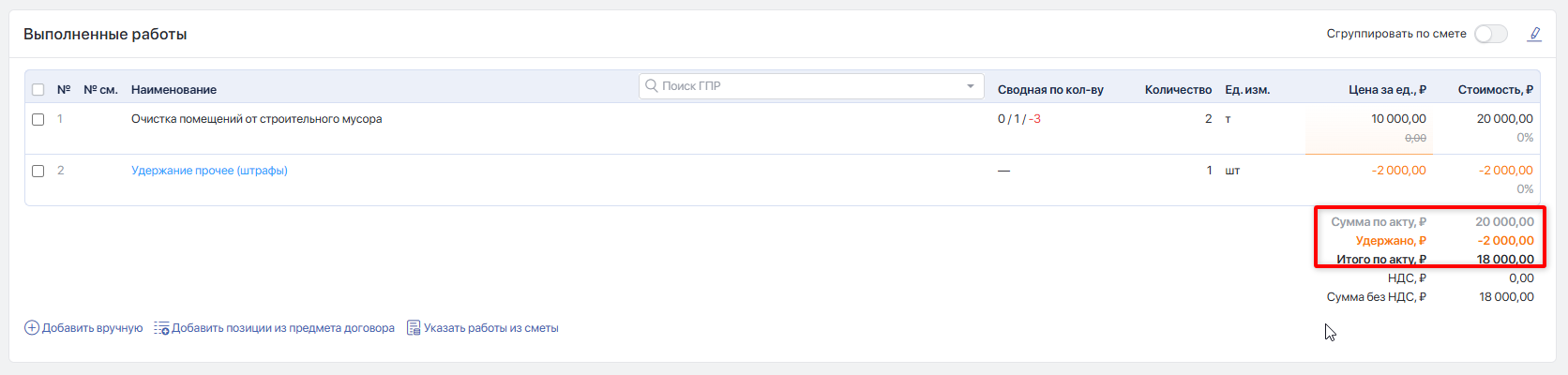Click the price cell 10 000,00
This screenshot has width=1568, height=375.
coord(1397,119)
